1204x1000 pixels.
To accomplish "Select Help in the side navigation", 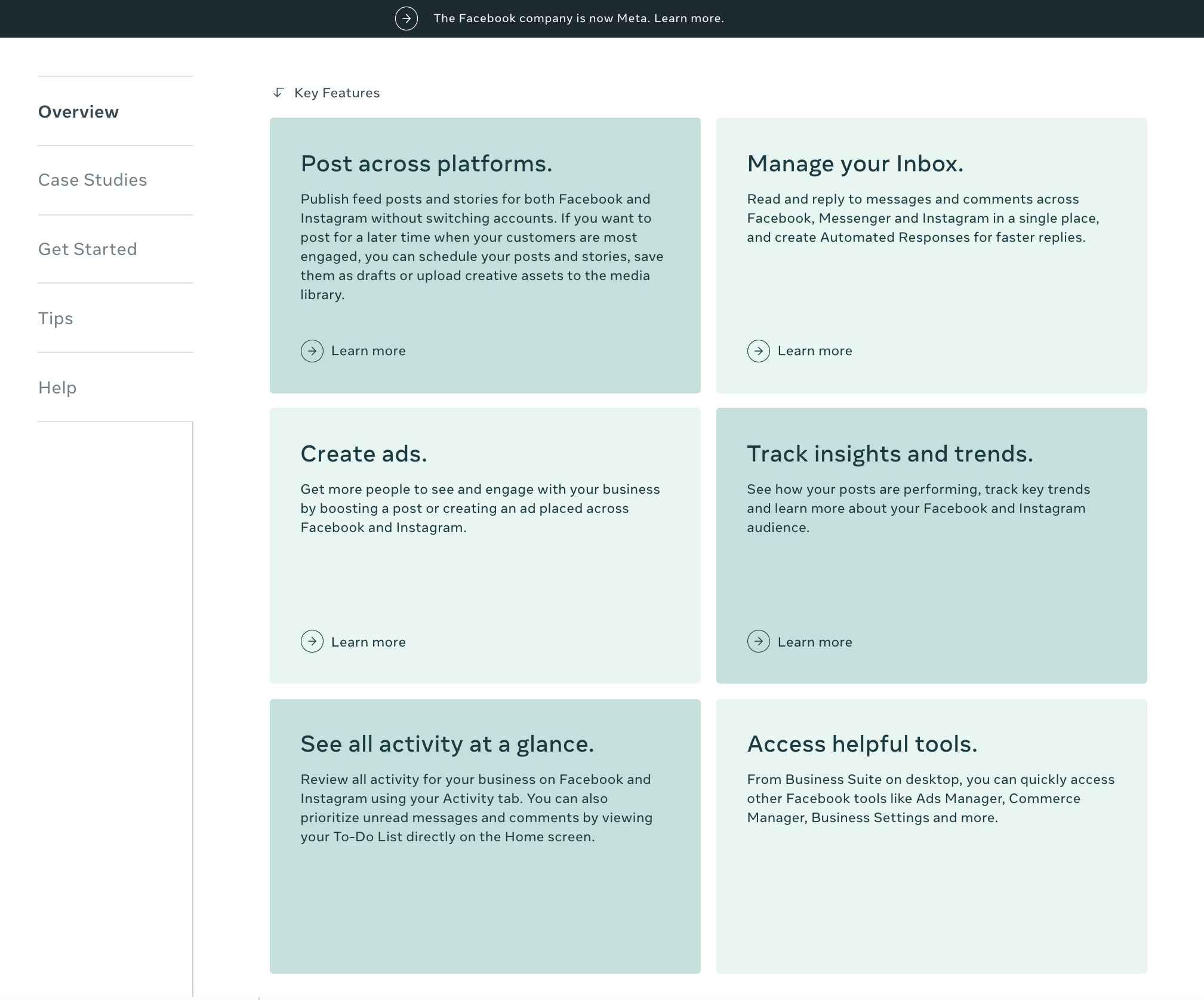I will point(57,387).
